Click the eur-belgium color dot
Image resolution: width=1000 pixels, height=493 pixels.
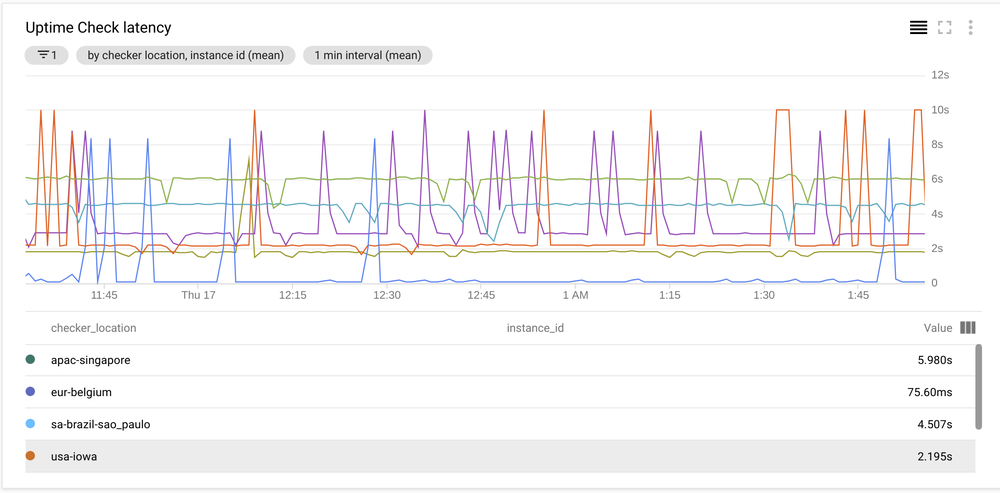(31, 392)
